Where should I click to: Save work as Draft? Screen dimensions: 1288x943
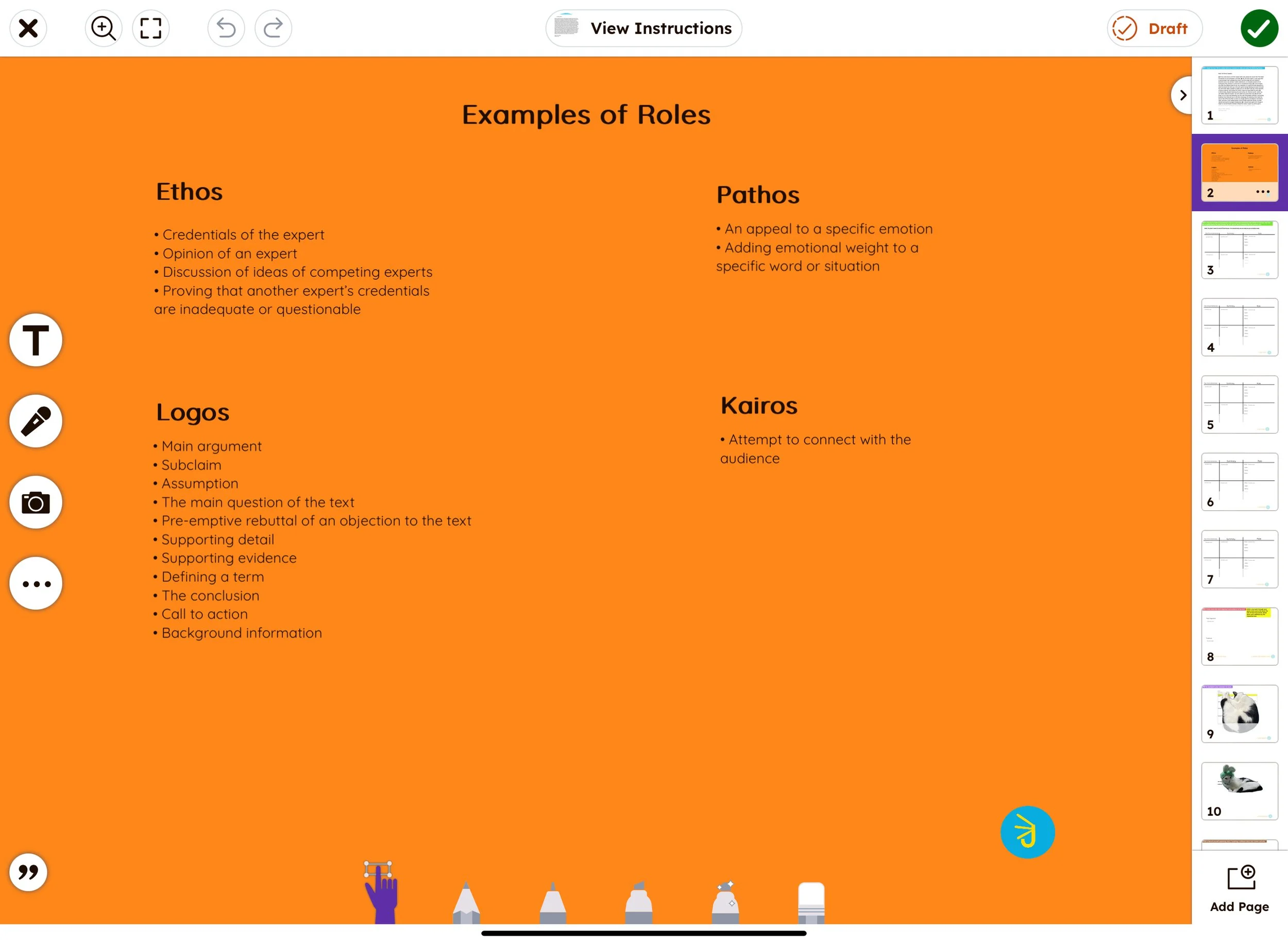[1154, 28]
